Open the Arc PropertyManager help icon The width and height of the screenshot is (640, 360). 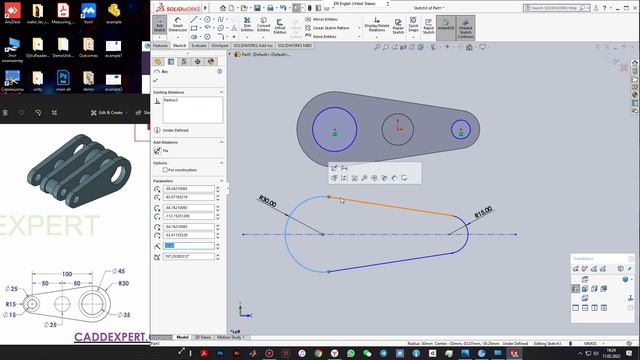(x=220, y=71)
